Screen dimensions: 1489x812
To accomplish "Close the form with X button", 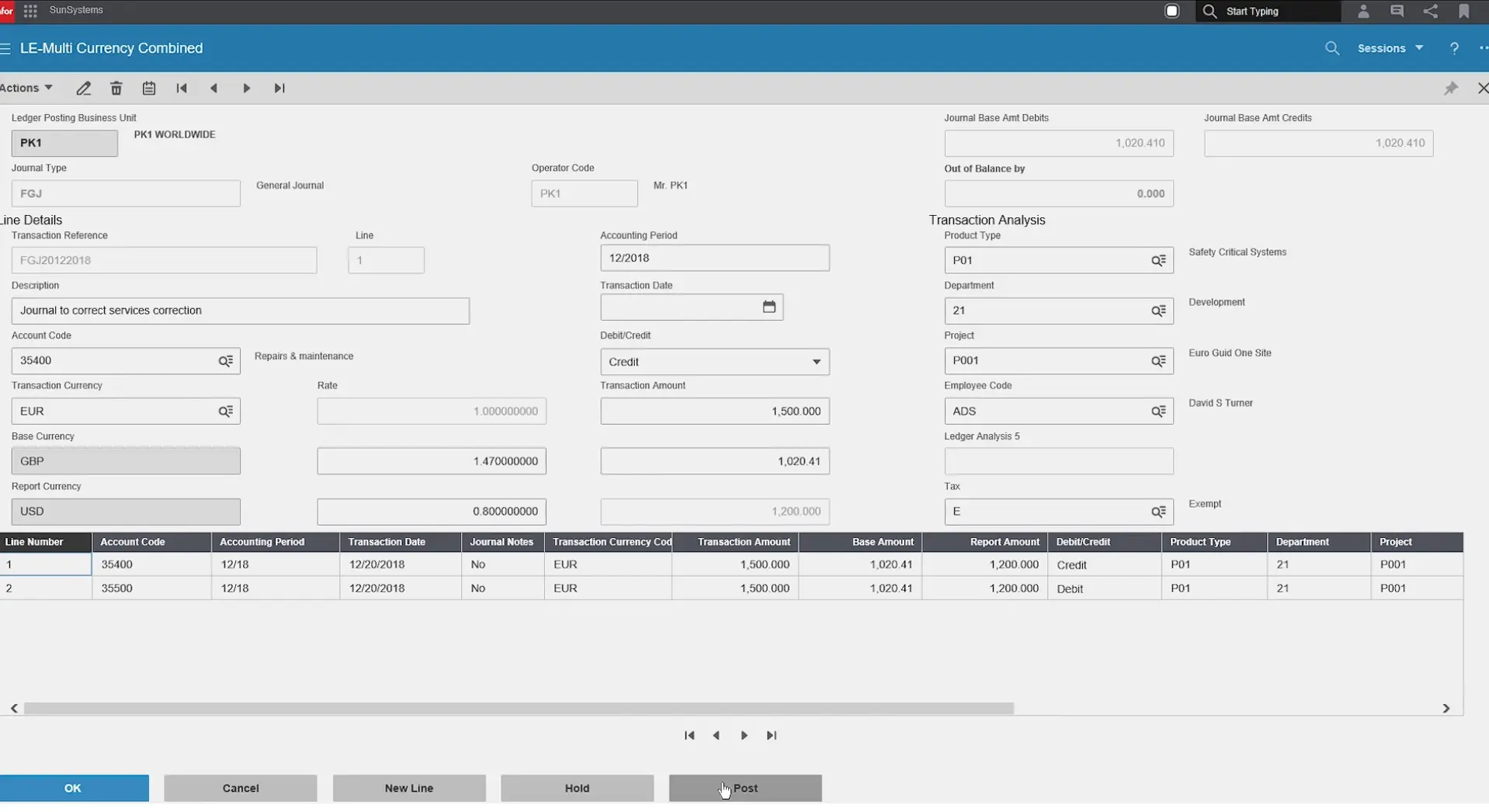I will point(1482,88).
